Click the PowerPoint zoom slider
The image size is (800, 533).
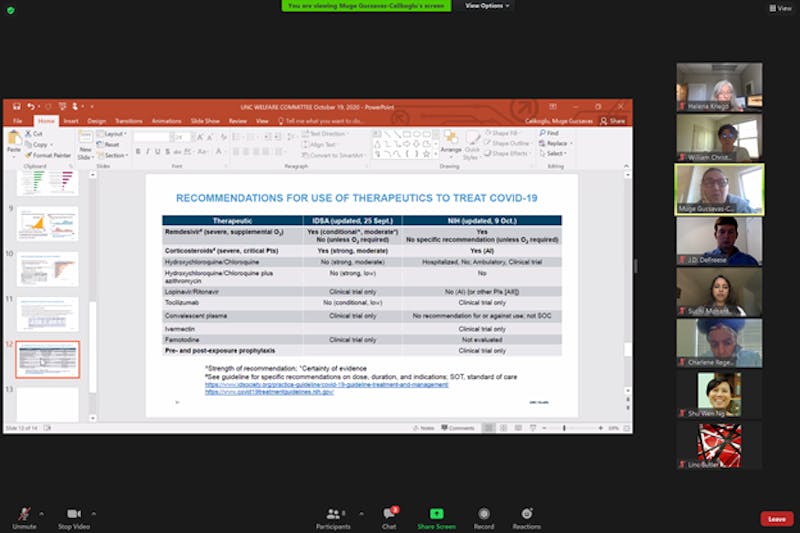564,428
